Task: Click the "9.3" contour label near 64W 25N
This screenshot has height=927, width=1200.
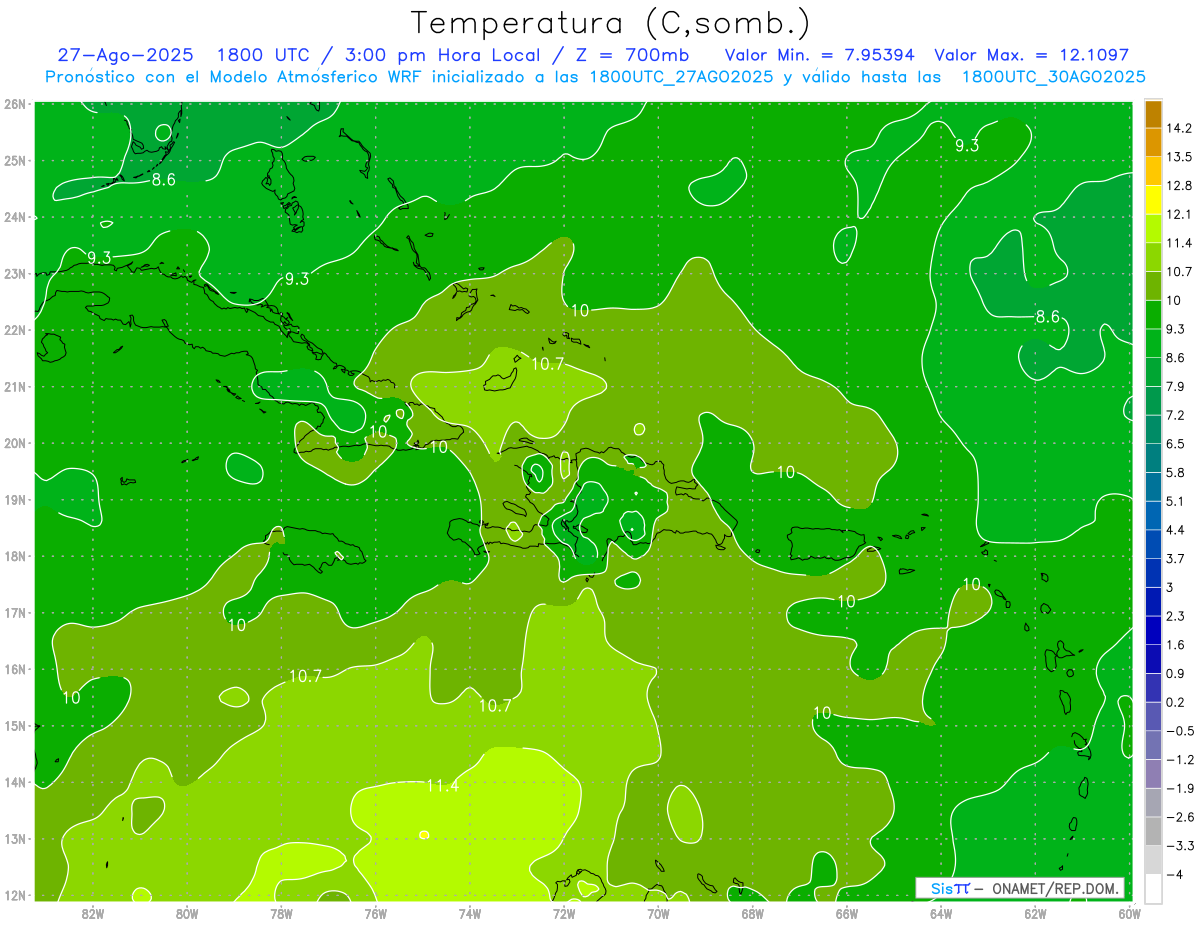Action: (x=967, y=146)
